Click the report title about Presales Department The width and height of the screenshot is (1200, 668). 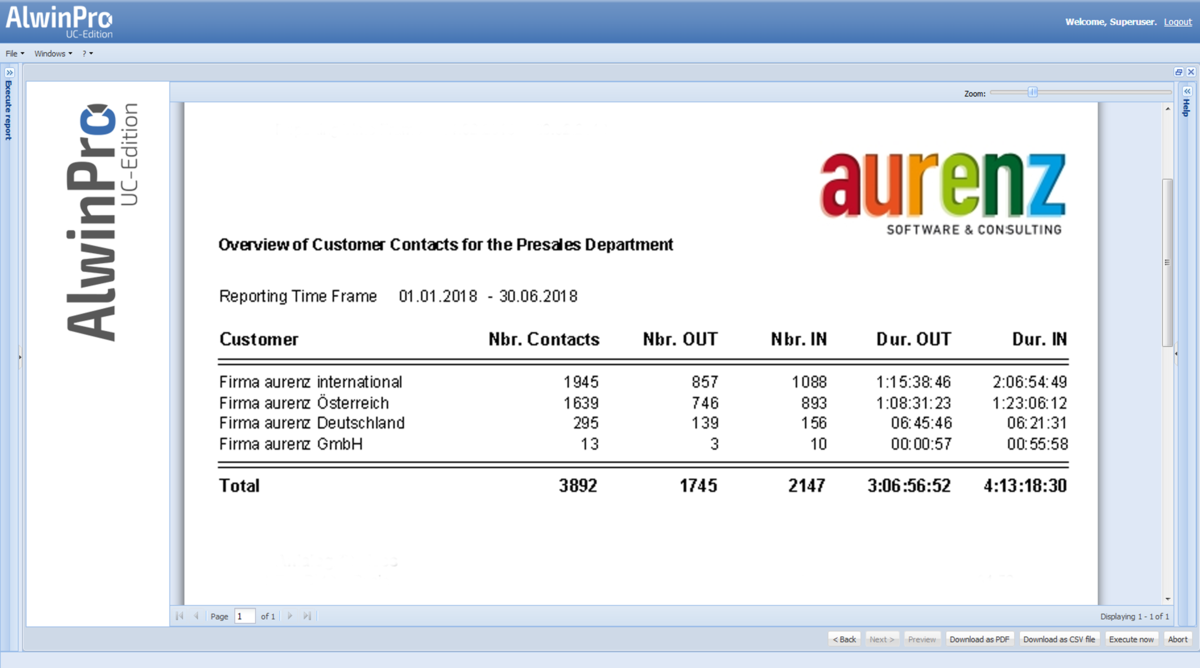(446, 244)
